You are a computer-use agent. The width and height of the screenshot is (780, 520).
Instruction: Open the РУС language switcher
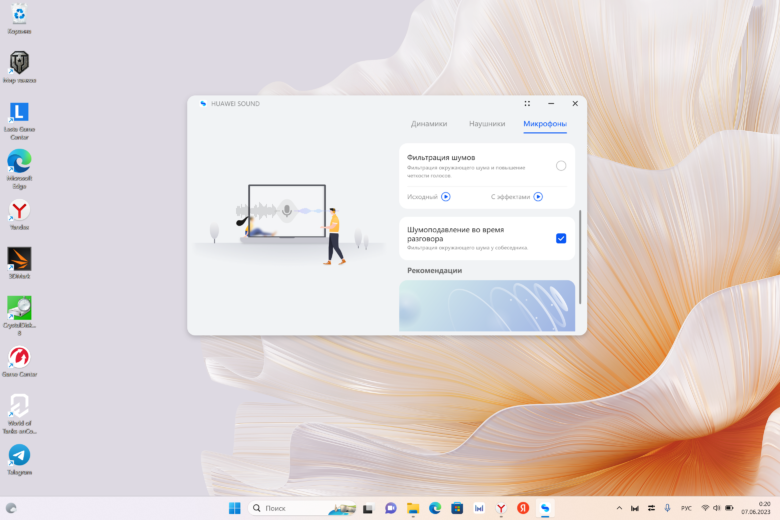click(x=686, y=508)
